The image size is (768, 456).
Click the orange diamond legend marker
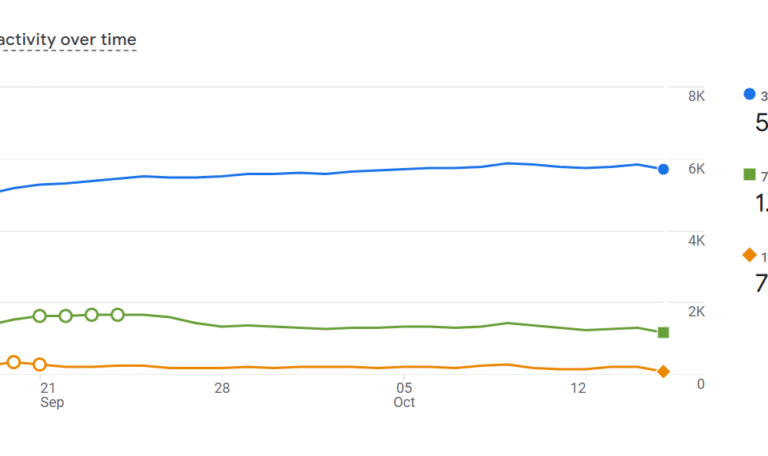point(749,255)
